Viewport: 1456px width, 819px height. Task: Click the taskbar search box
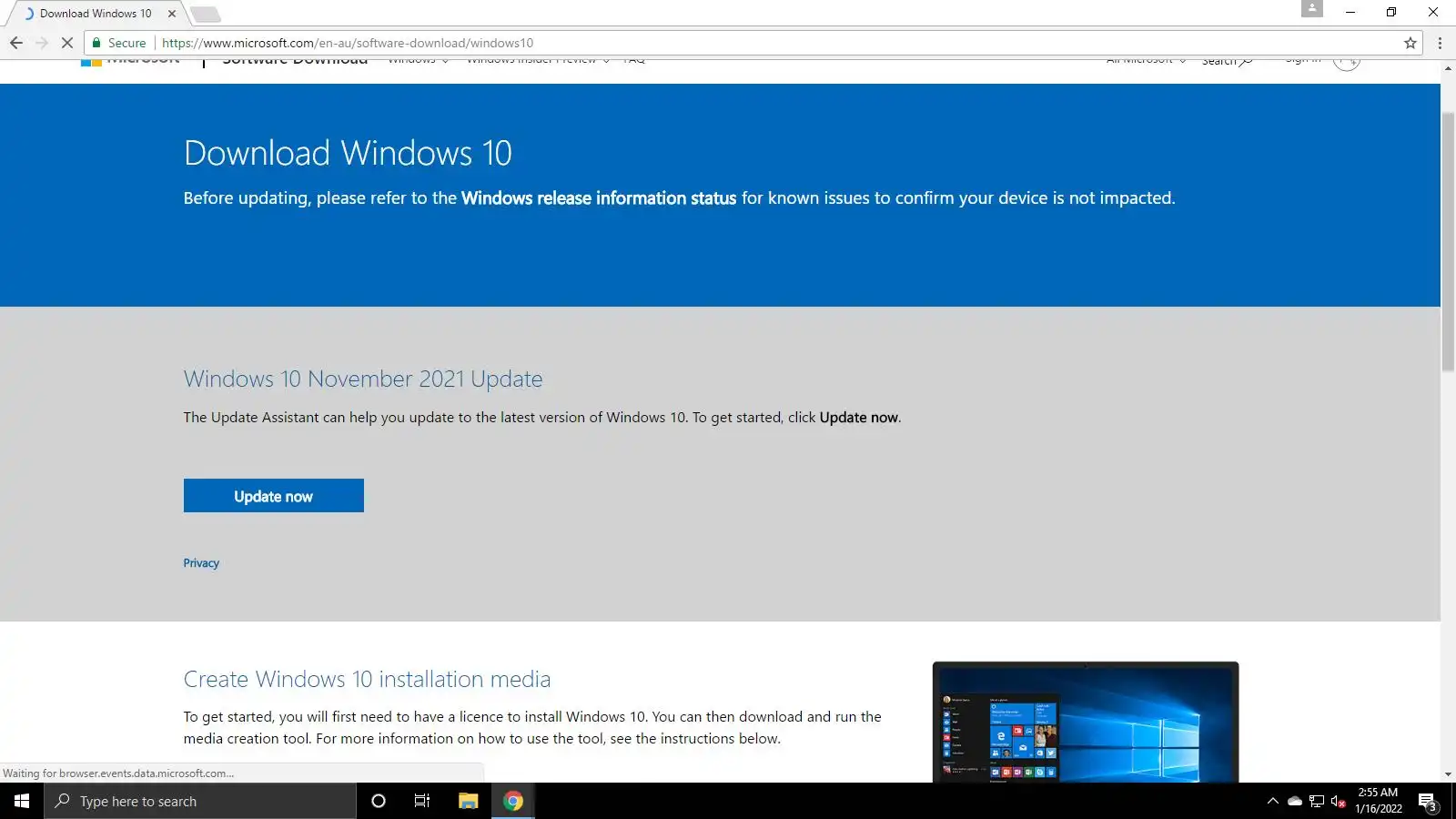[x=200, y=801]
